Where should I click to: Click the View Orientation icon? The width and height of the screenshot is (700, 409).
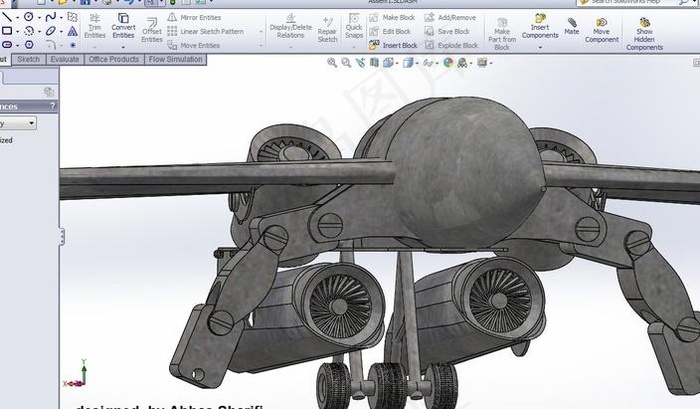pos(388,63)
